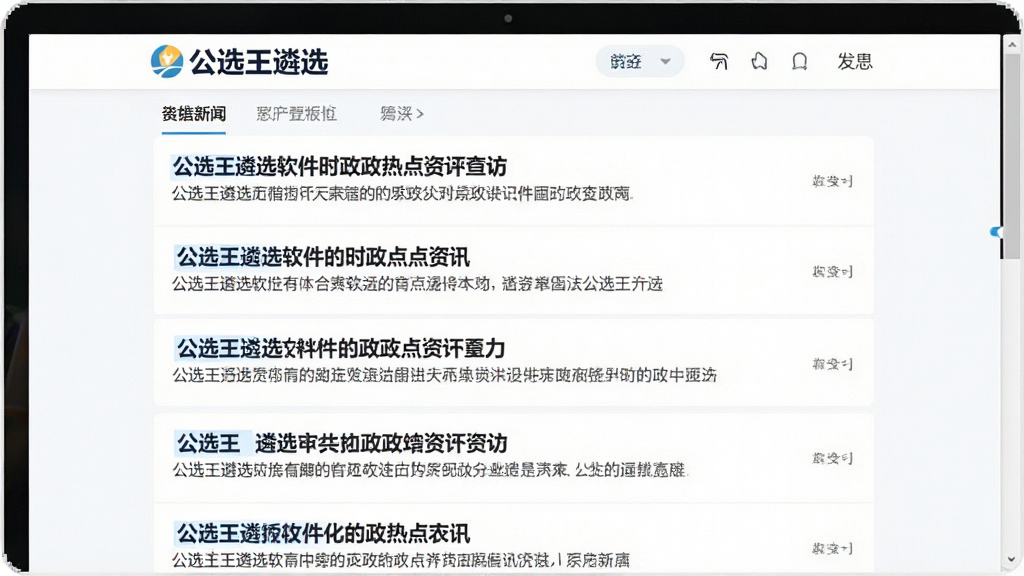Click the middle header icon before 发思
This screenshot has height=576, width=1024.
[759, 61]
